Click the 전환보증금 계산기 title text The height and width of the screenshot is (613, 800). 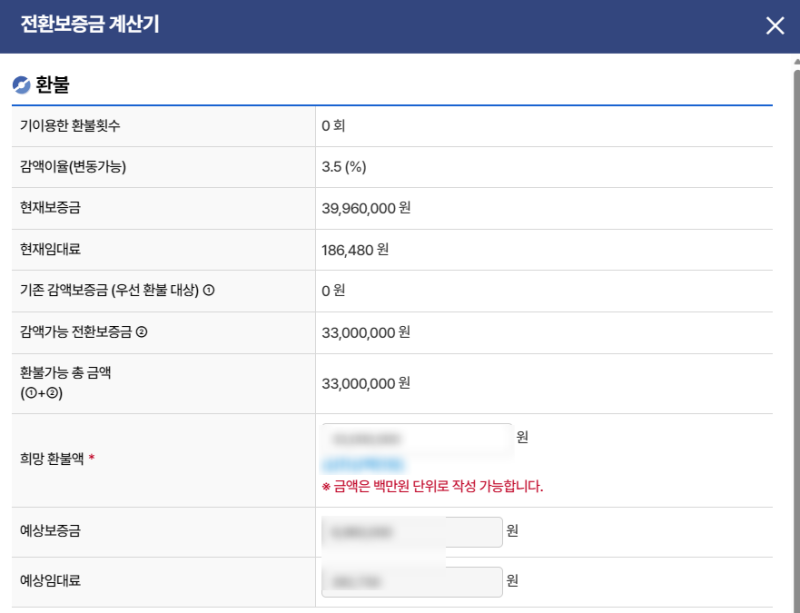pos(90,24)
